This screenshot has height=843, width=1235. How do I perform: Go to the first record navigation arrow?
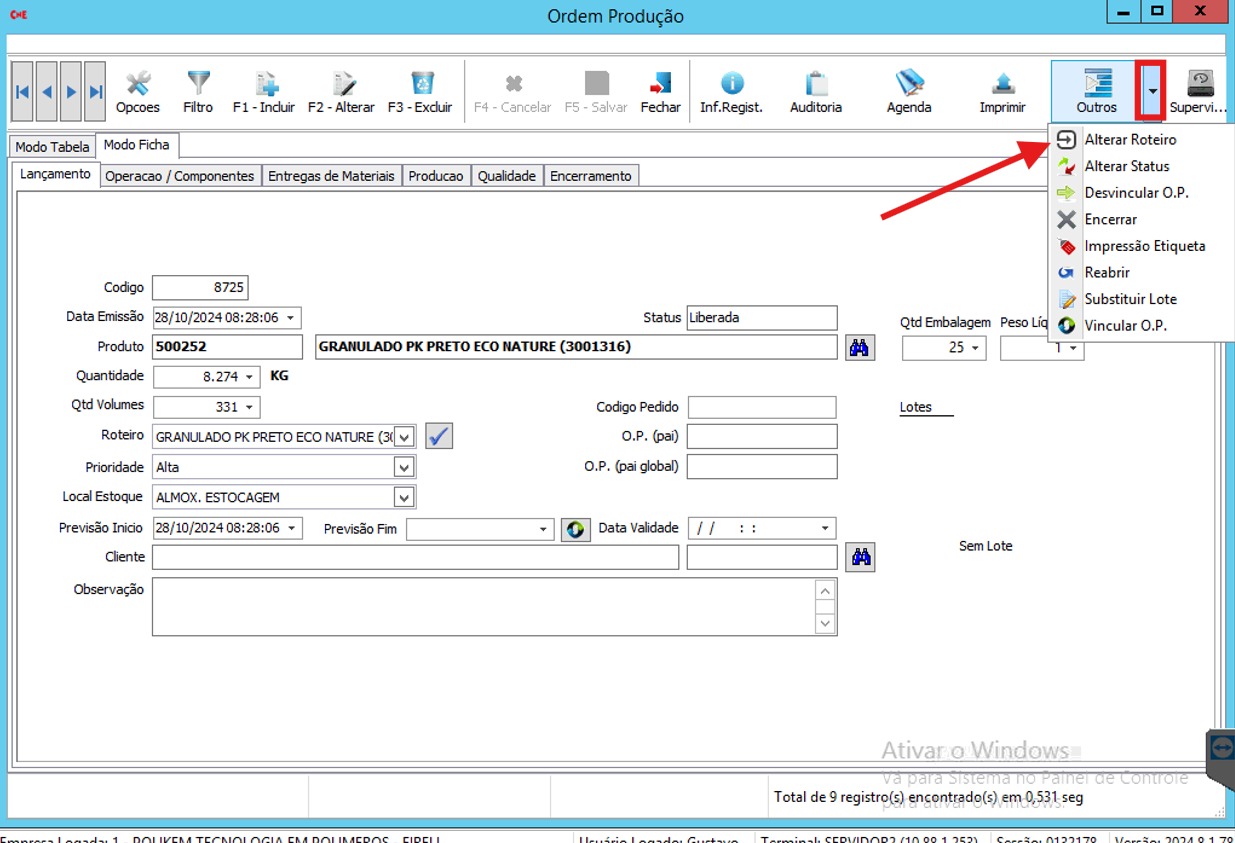click(x=22, y=91)
